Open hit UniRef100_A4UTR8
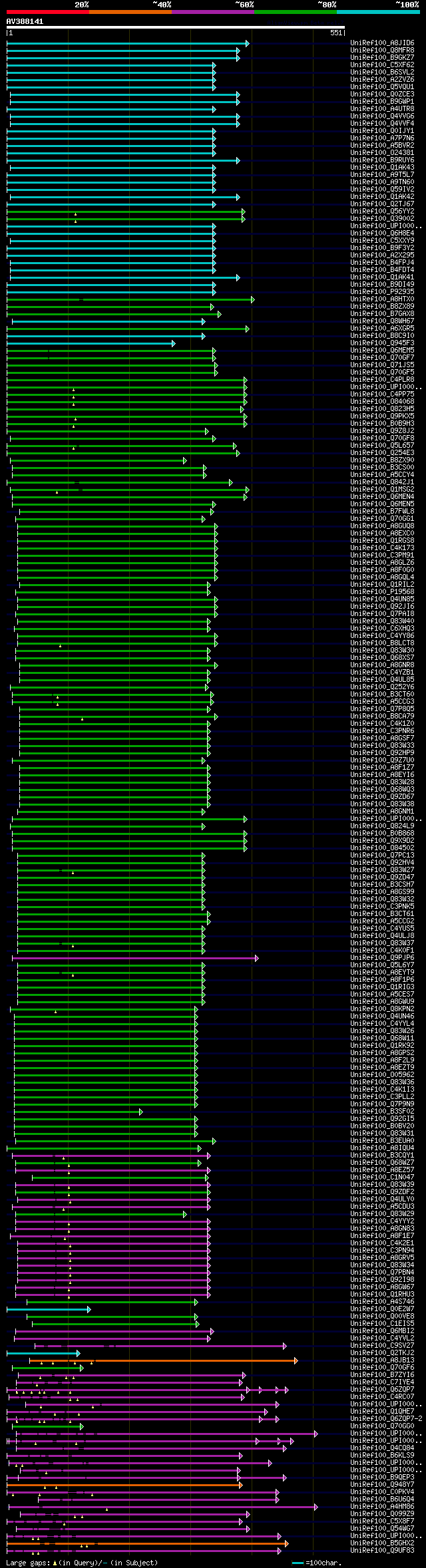The image size is (426, 1568). (x=382, y=109)
